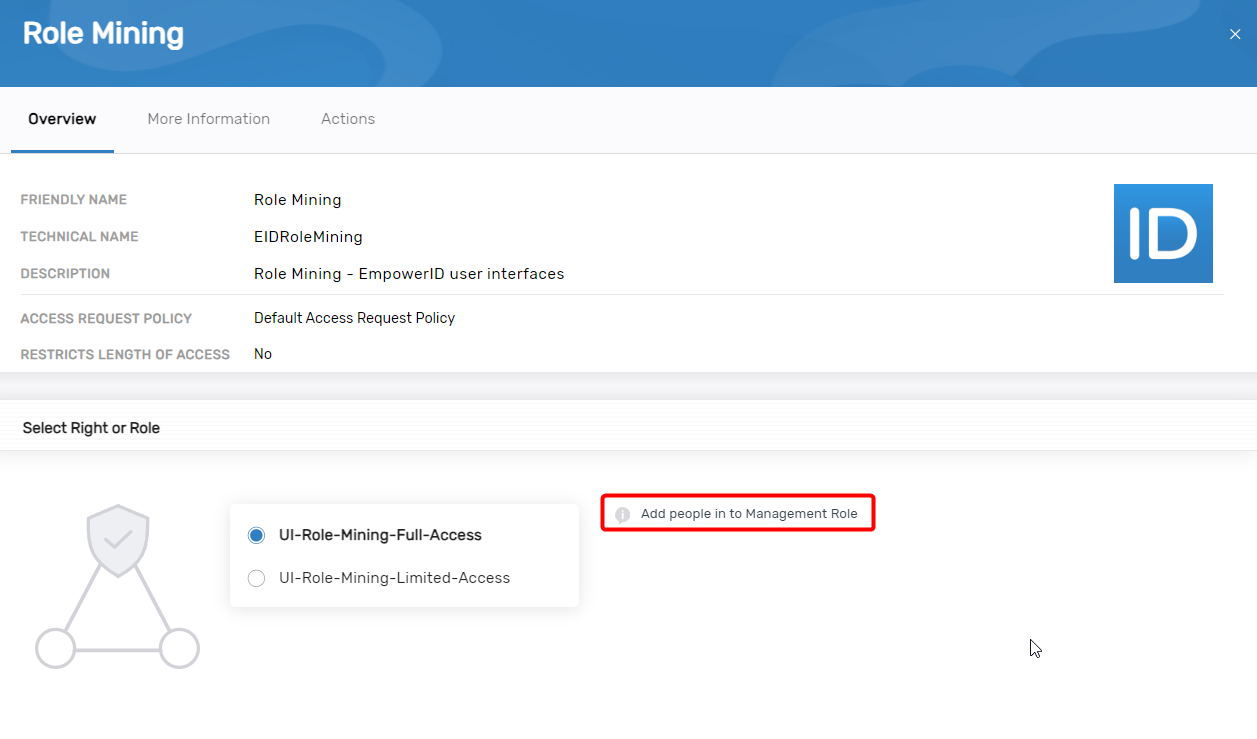Click the info icon beside Add people text

(x=622, y=513)
